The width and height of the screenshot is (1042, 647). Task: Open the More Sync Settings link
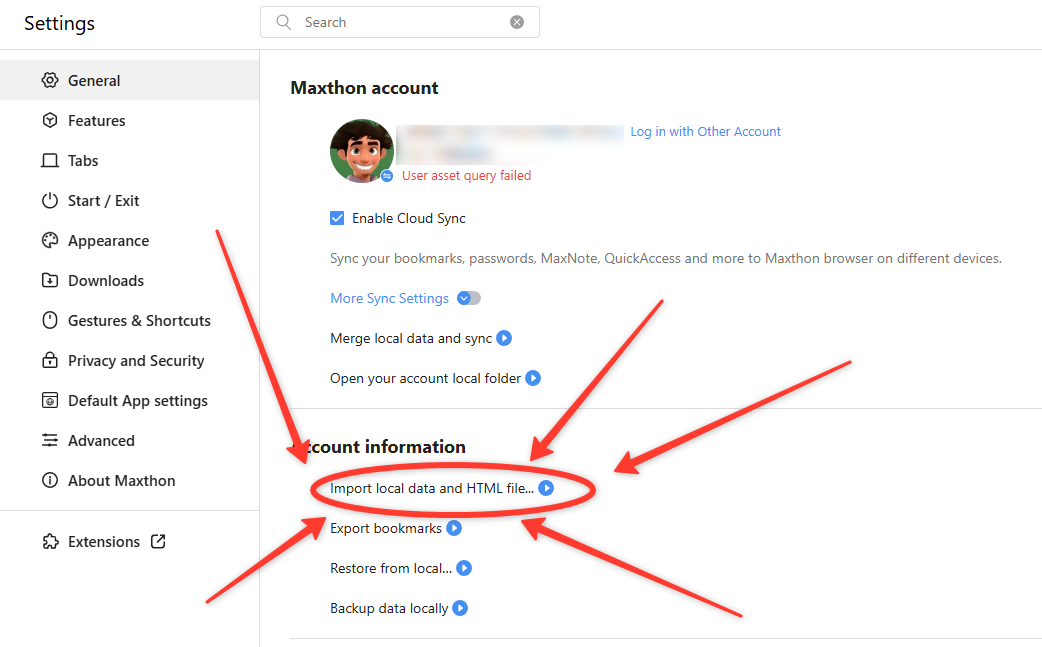tap(389, 298)
